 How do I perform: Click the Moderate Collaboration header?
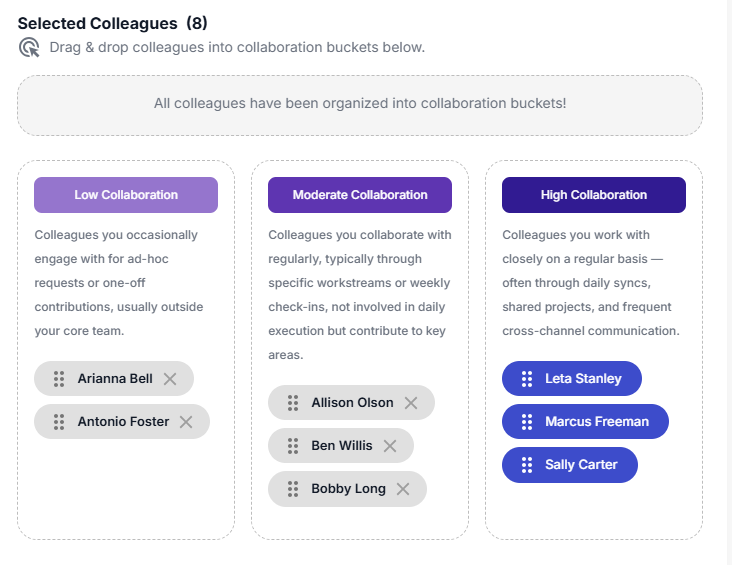point(360,195)
